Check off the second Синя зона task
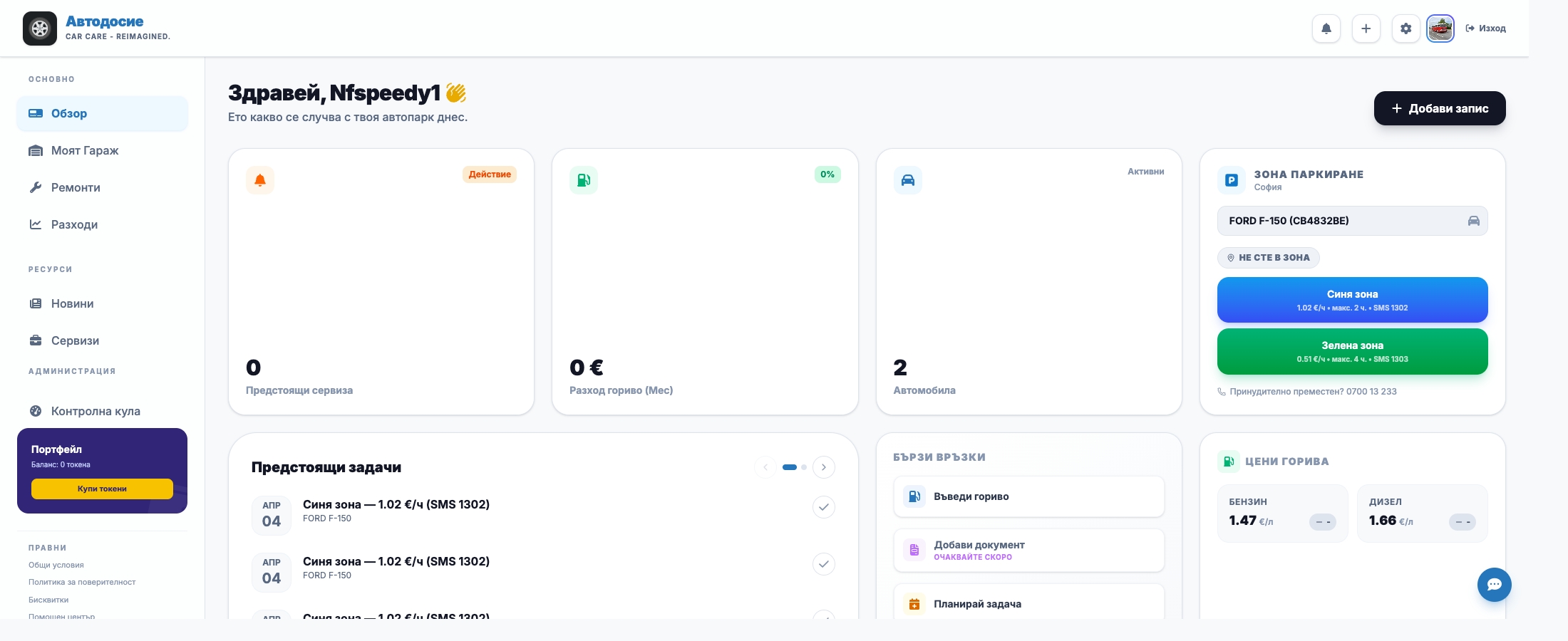This screenshot has height=641, width=1568. pyautogui.click(x=824, y=564)
